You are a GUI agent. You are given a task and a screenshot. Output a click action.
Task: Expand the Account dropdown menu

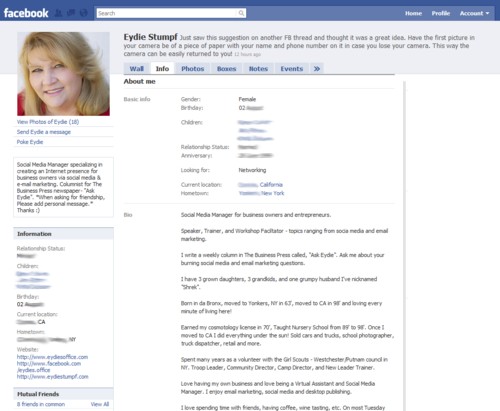pos(474,13)
